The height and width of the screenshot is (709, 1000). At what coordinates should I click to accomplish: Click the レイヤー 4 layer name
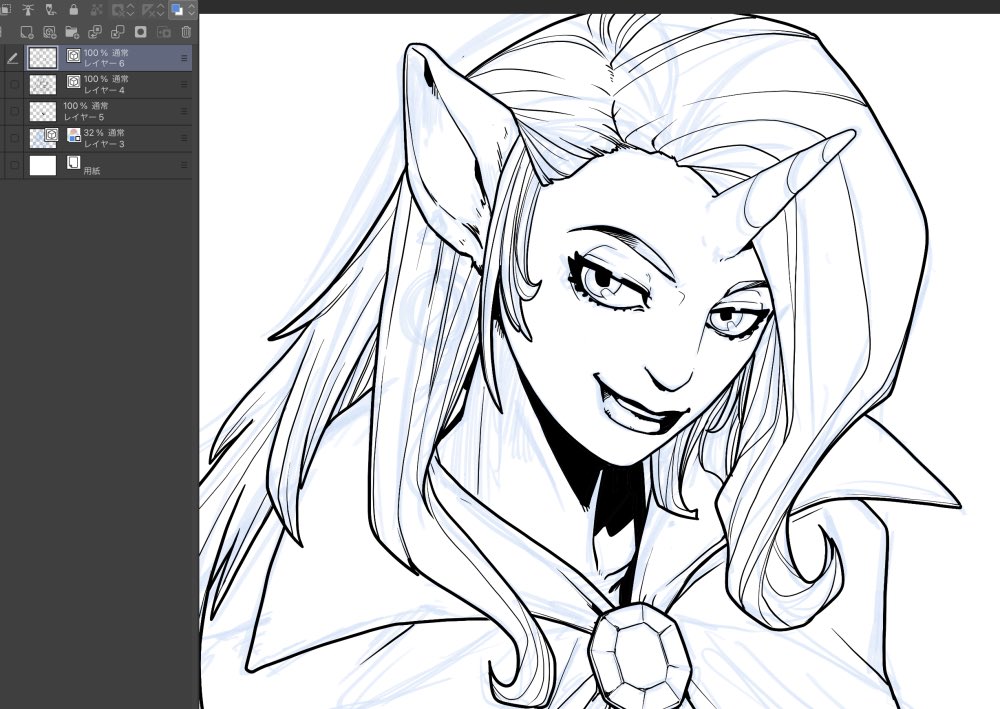click(x=104, y=91)
